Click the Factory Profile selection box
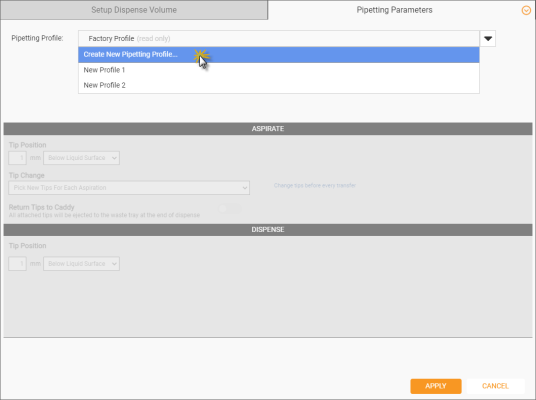The width and height of the screenshot is (536, 400). click(x=279, y=39)
